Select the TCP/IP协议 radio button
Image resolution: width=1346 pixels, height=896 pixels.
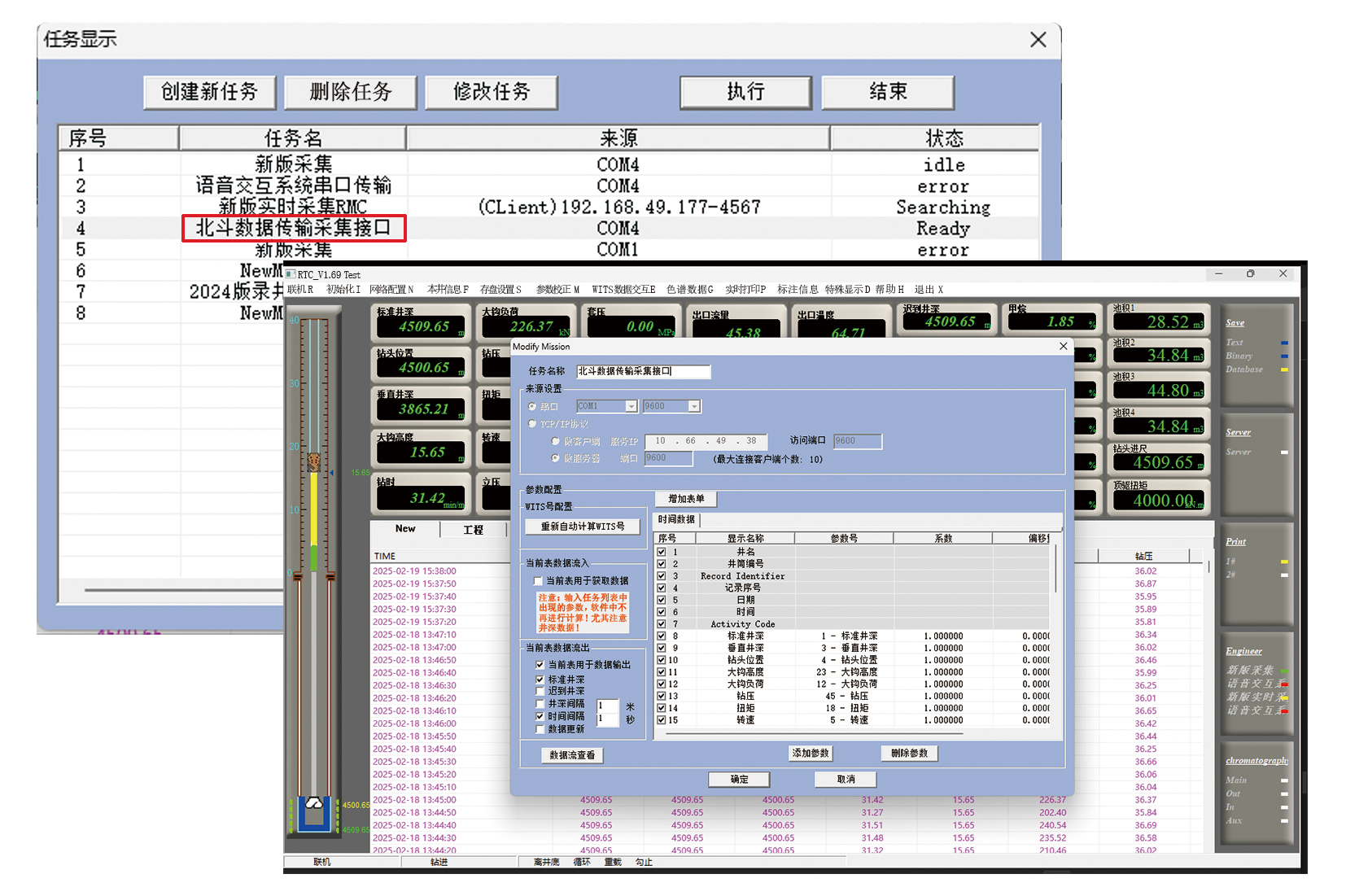(532, 424)
